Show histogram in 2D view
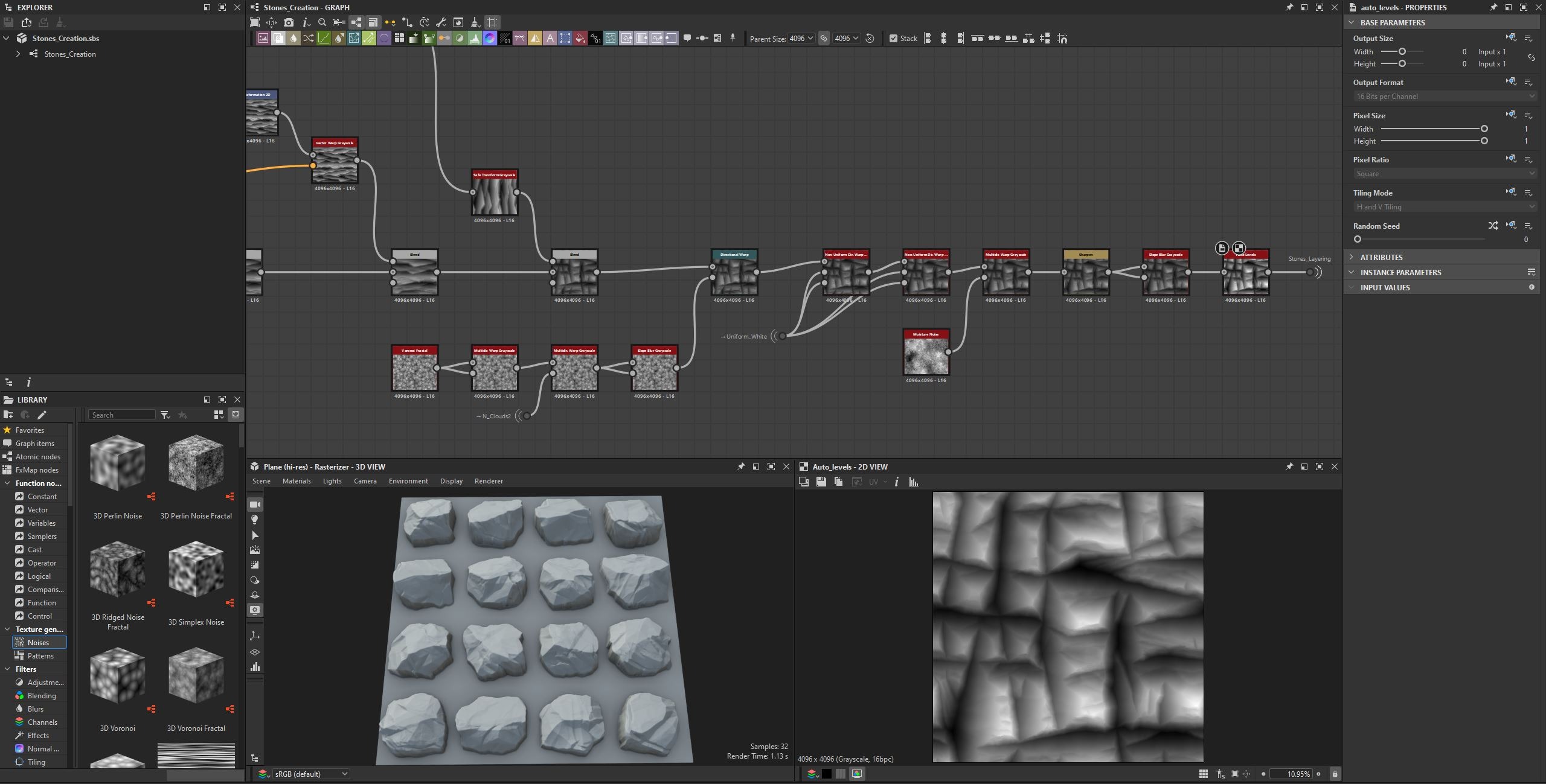 [913, 482]
